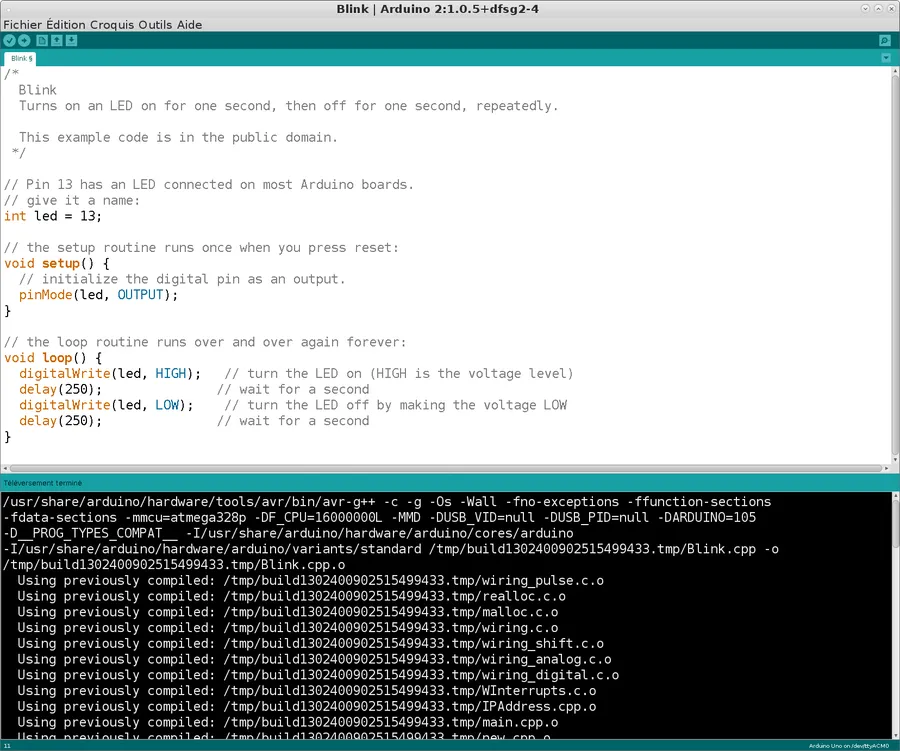Click 'digitalWrite(led, LOW);' in the code
The image size is (900, 751).
106,405
